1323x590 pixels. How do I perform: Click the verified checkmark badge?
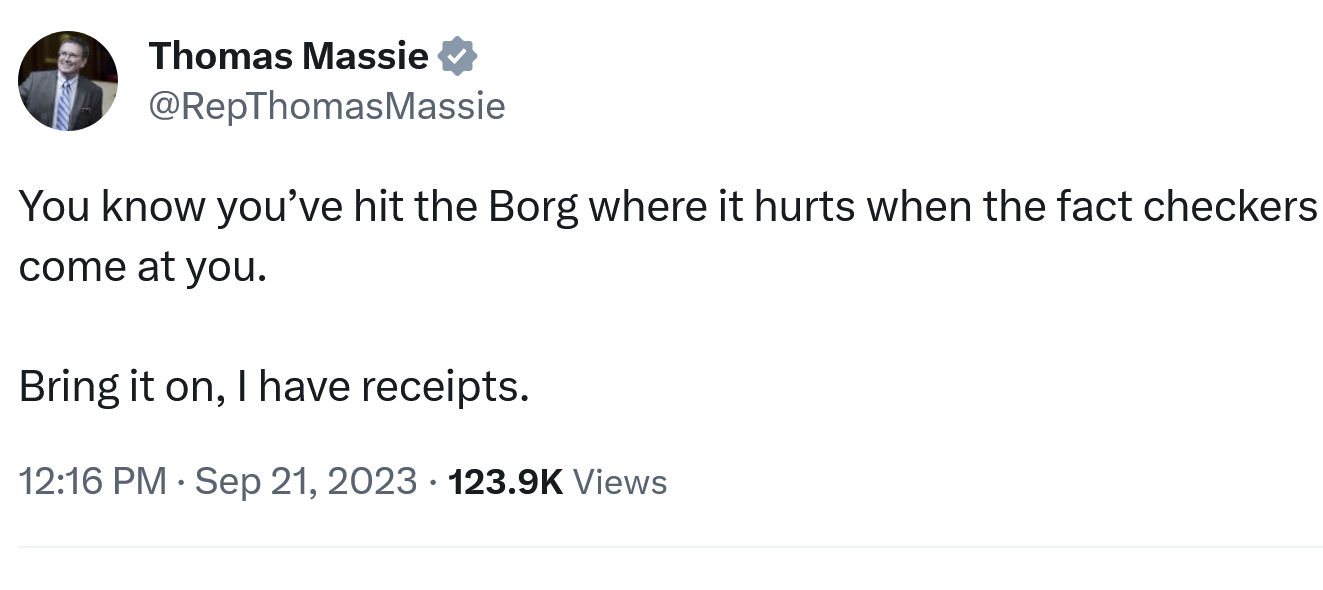click(458, 57)
